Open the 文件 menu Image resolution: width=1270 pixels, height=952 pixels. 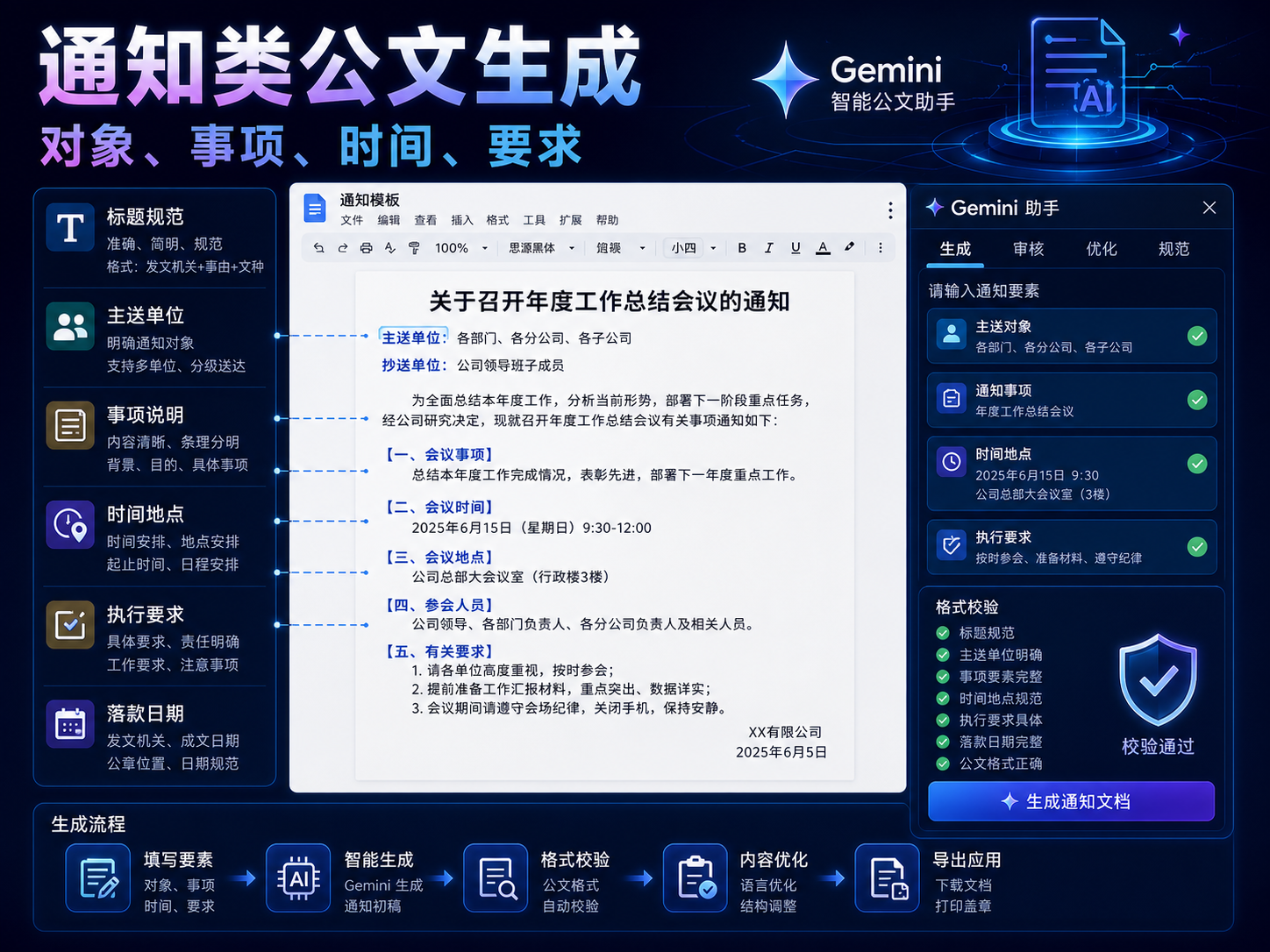(352, 220)
